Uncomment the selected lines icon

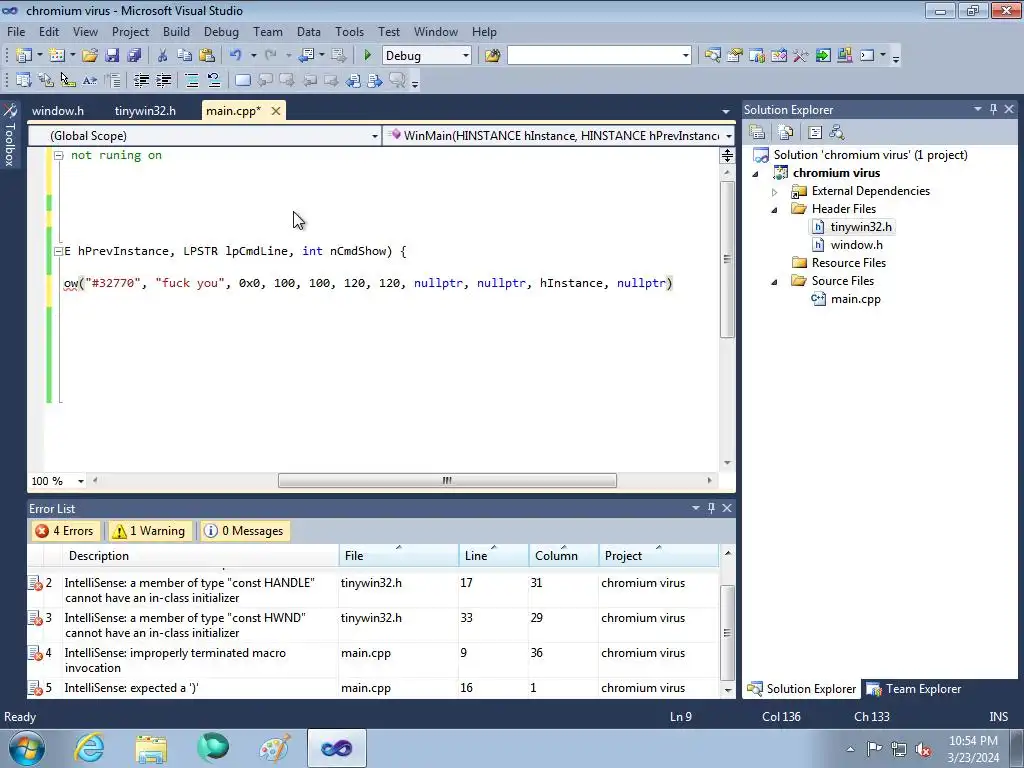(x=214, y=80)
